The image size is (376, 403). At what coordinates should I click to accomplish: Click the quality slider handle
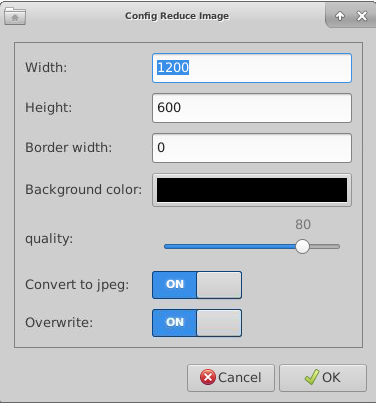click(x=302, y=246)
